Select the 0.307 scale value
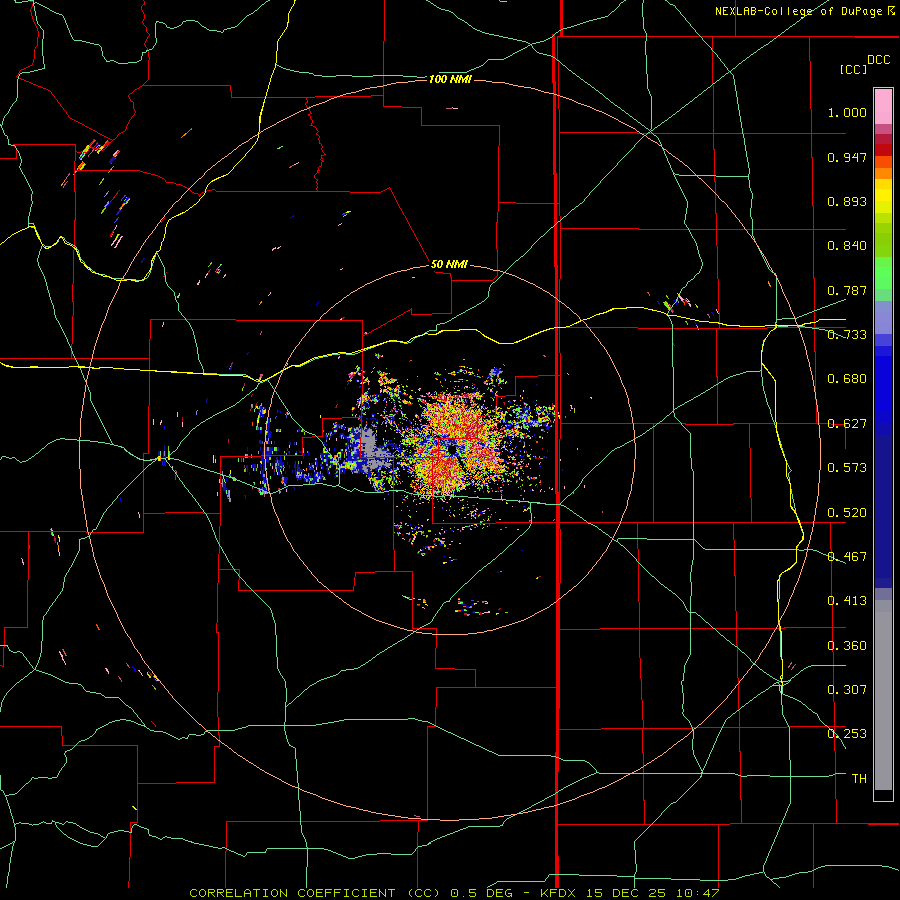Screen dimensions: 900x900 coord(847,690)
